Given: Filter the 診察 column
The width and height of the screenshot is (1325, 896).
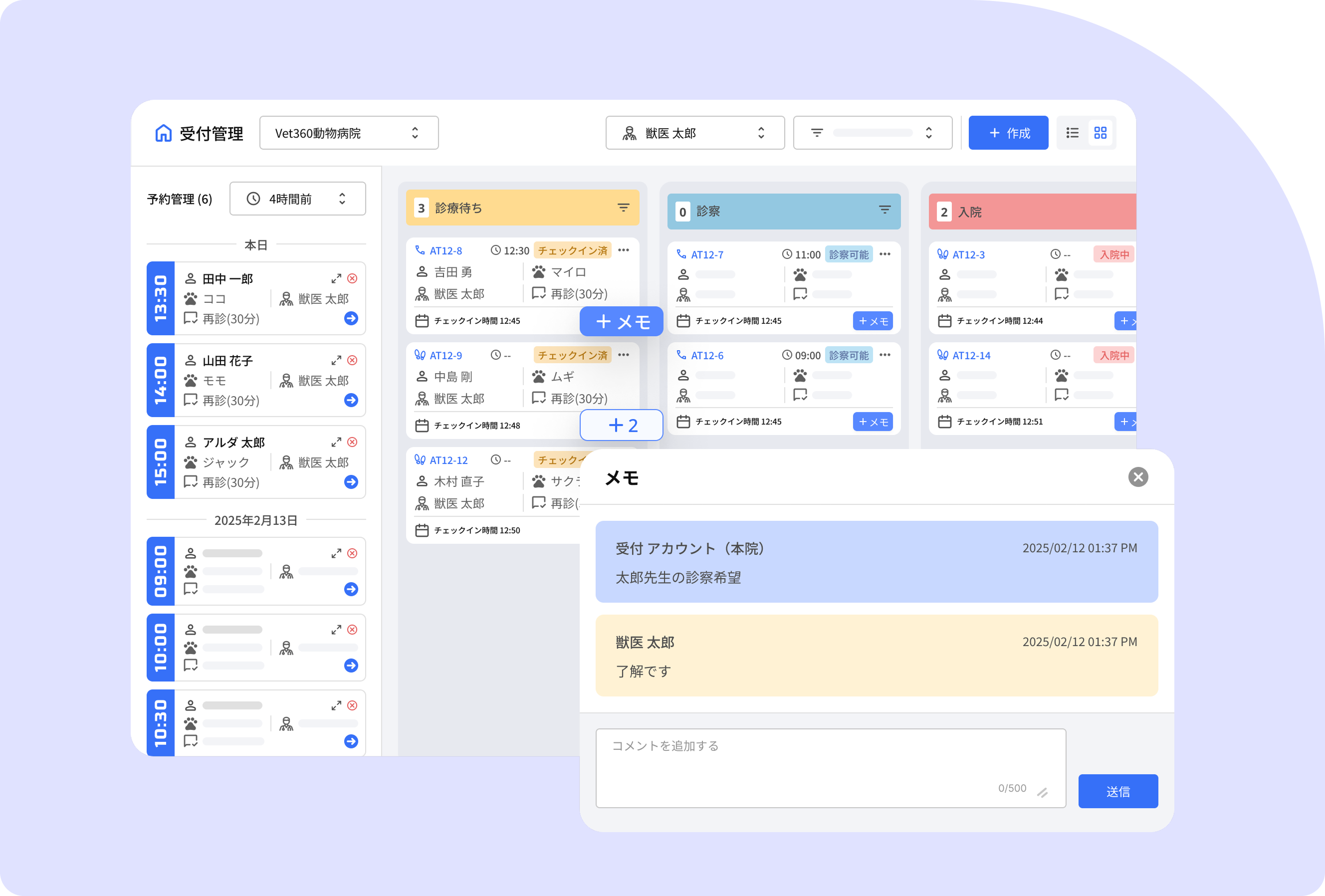Looking at the screenshot, I should (x=885, y=211).
